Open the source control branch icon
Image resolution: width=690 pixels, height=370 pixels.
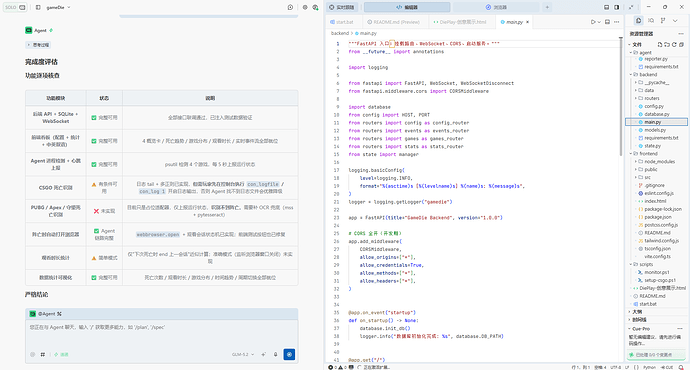tap(663, 21)
